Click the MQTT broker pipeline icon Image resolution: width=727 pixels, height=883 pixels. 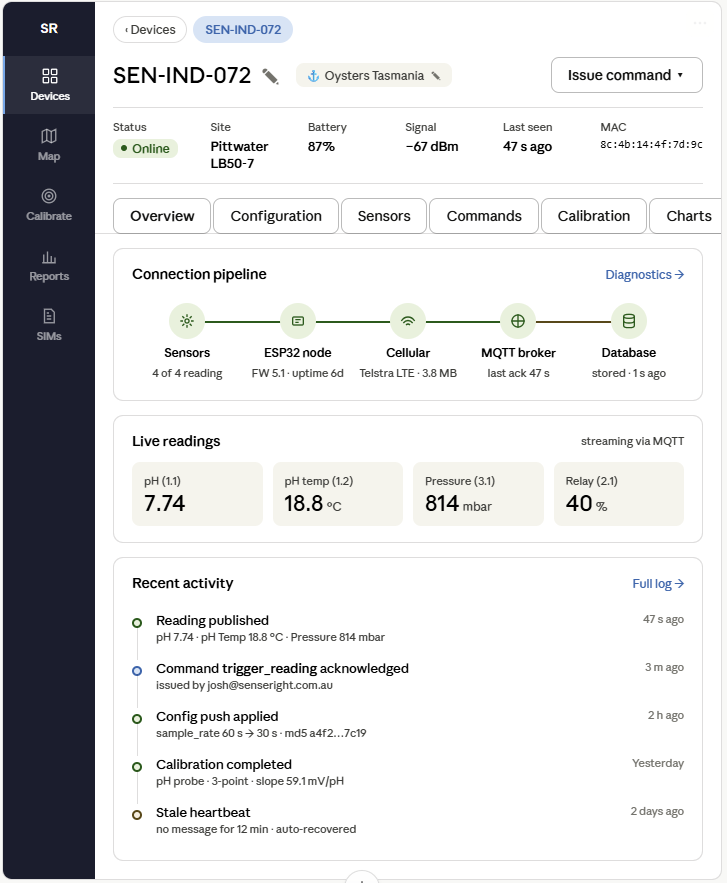[x=518, y=321]
